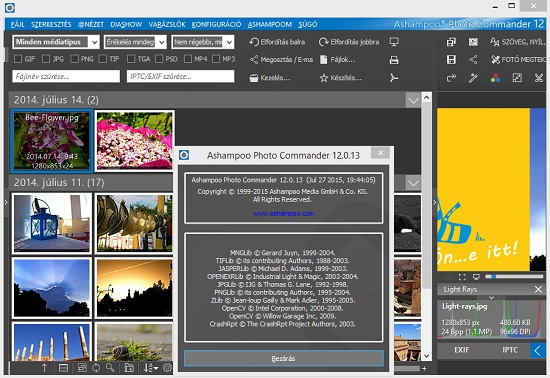
Task: Click the arrow-shaped icon below the printer
Action: (x=394, y=78)
